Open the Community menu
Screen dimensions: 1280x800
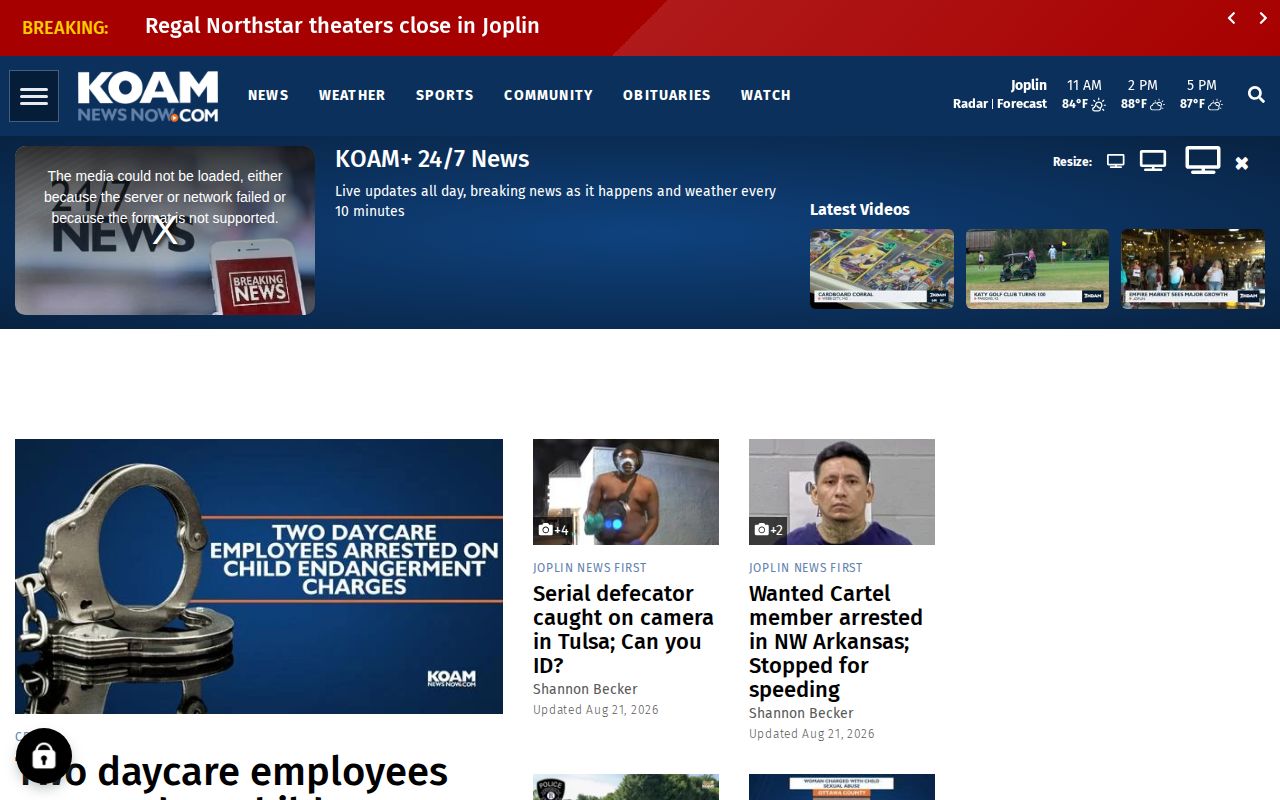tap(548, 95)
